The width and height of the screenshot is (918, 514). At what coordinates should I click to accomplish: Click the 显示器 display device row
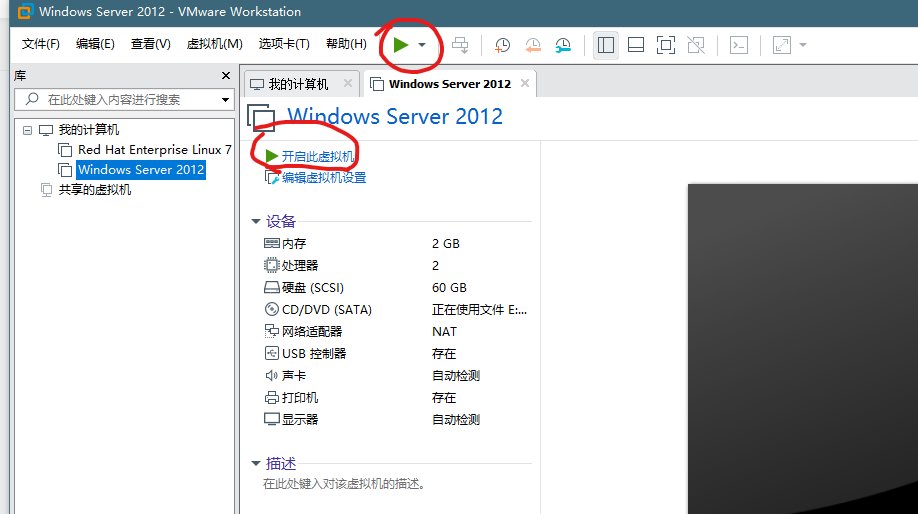tap(396, 420)
